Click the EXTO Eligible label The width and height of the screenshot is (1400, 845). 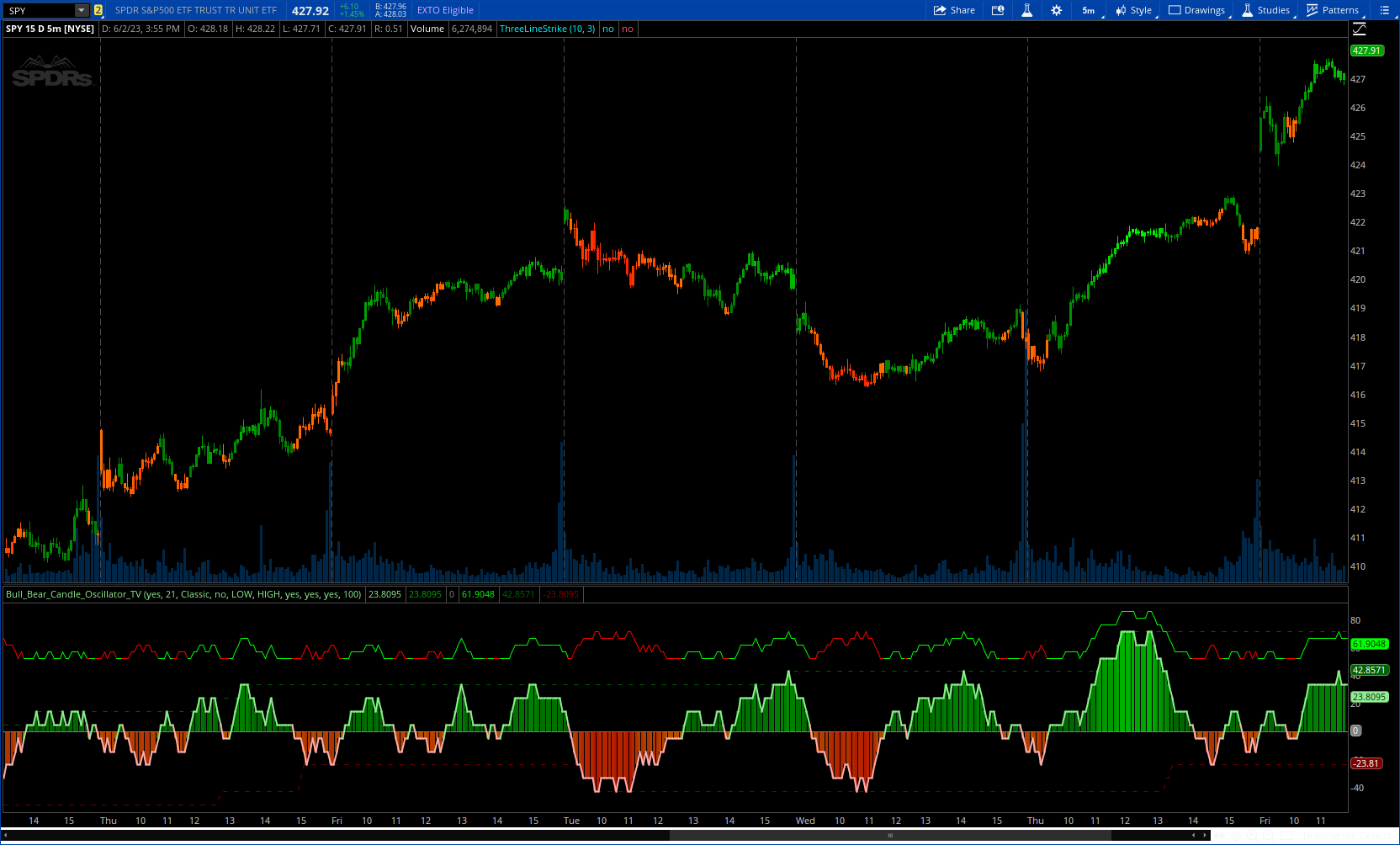445,10
